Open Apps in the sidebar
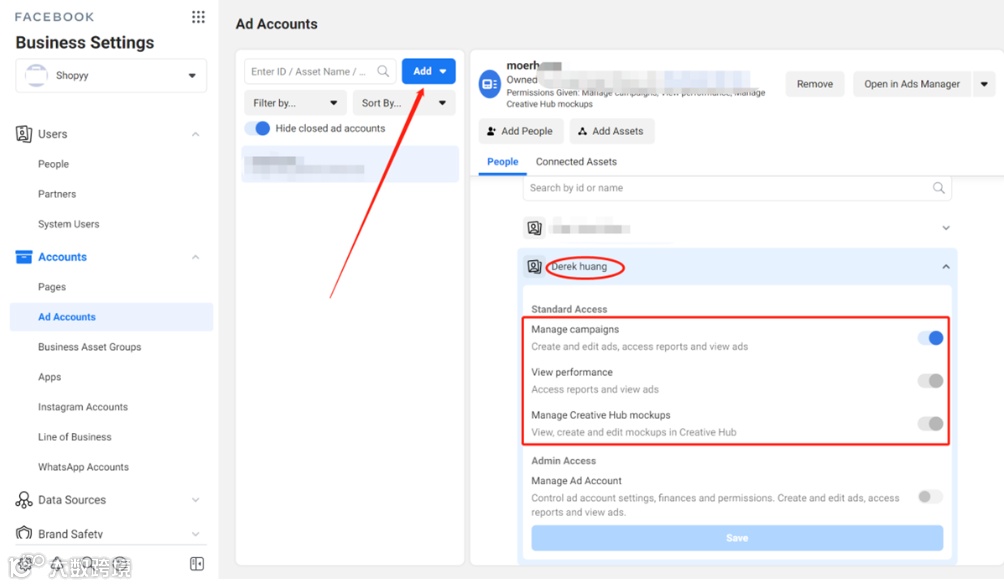Viewport: 1004px width, 586px height. pyautogui.click(x=49, y=377)
